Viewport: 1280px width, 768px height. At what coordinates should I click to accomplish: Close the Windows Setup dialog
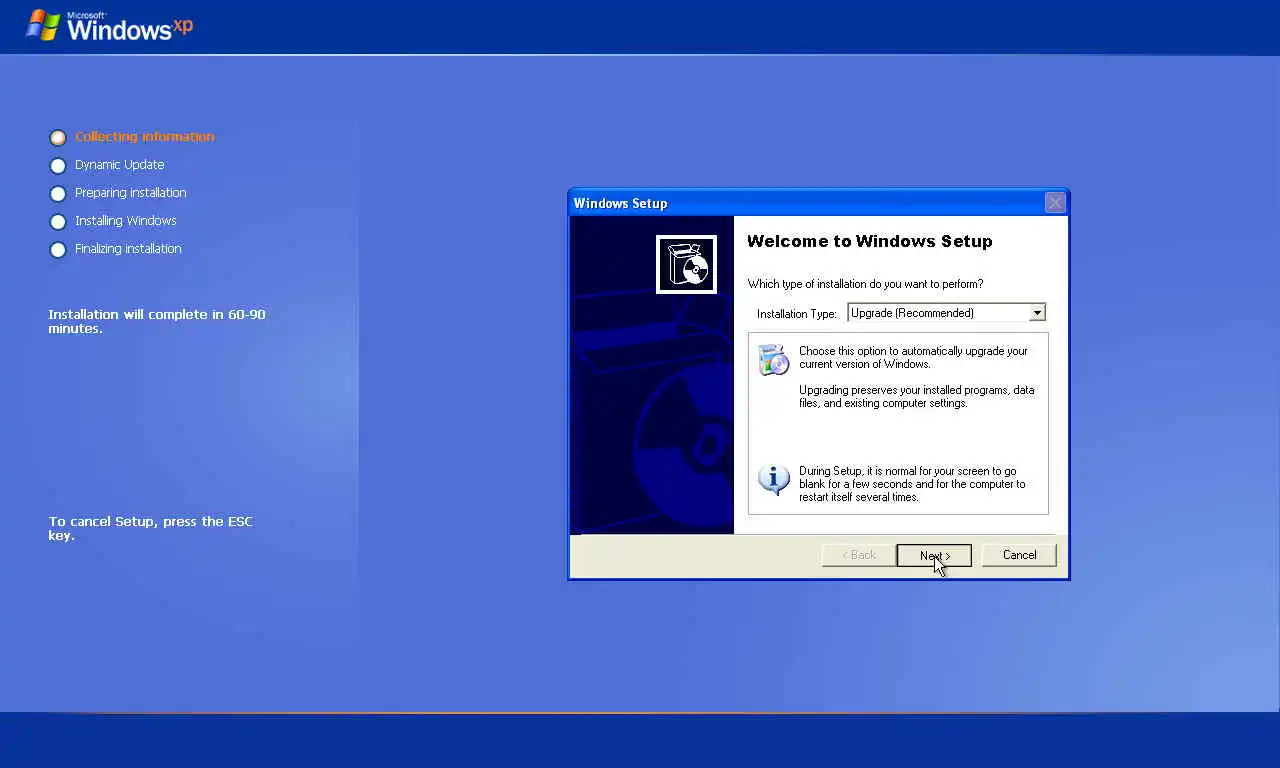pyautogui.click(x=1055, y=203)
